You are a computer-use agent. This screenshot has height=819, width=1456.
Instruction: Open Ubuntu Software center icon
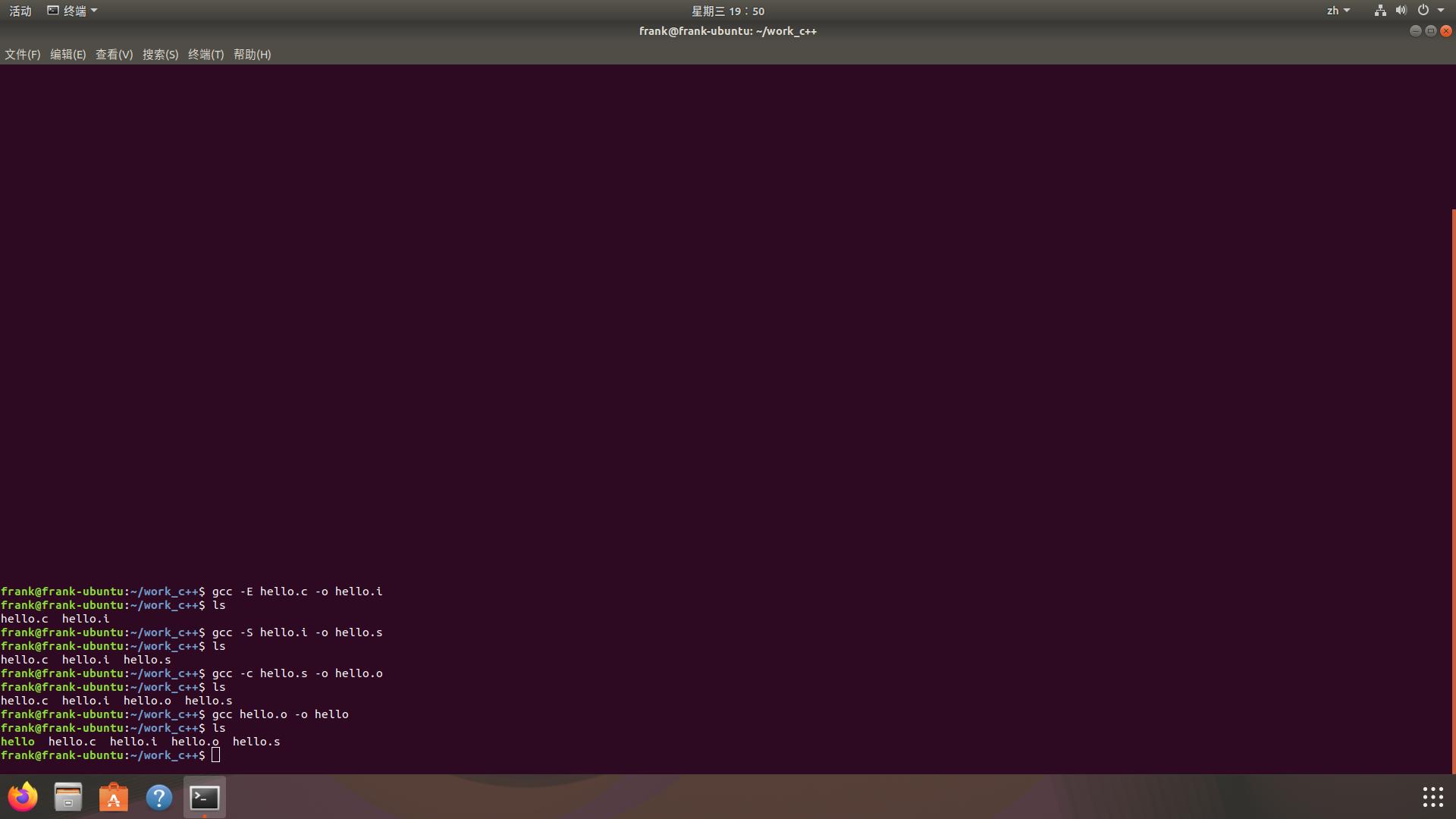click(114, 797)
